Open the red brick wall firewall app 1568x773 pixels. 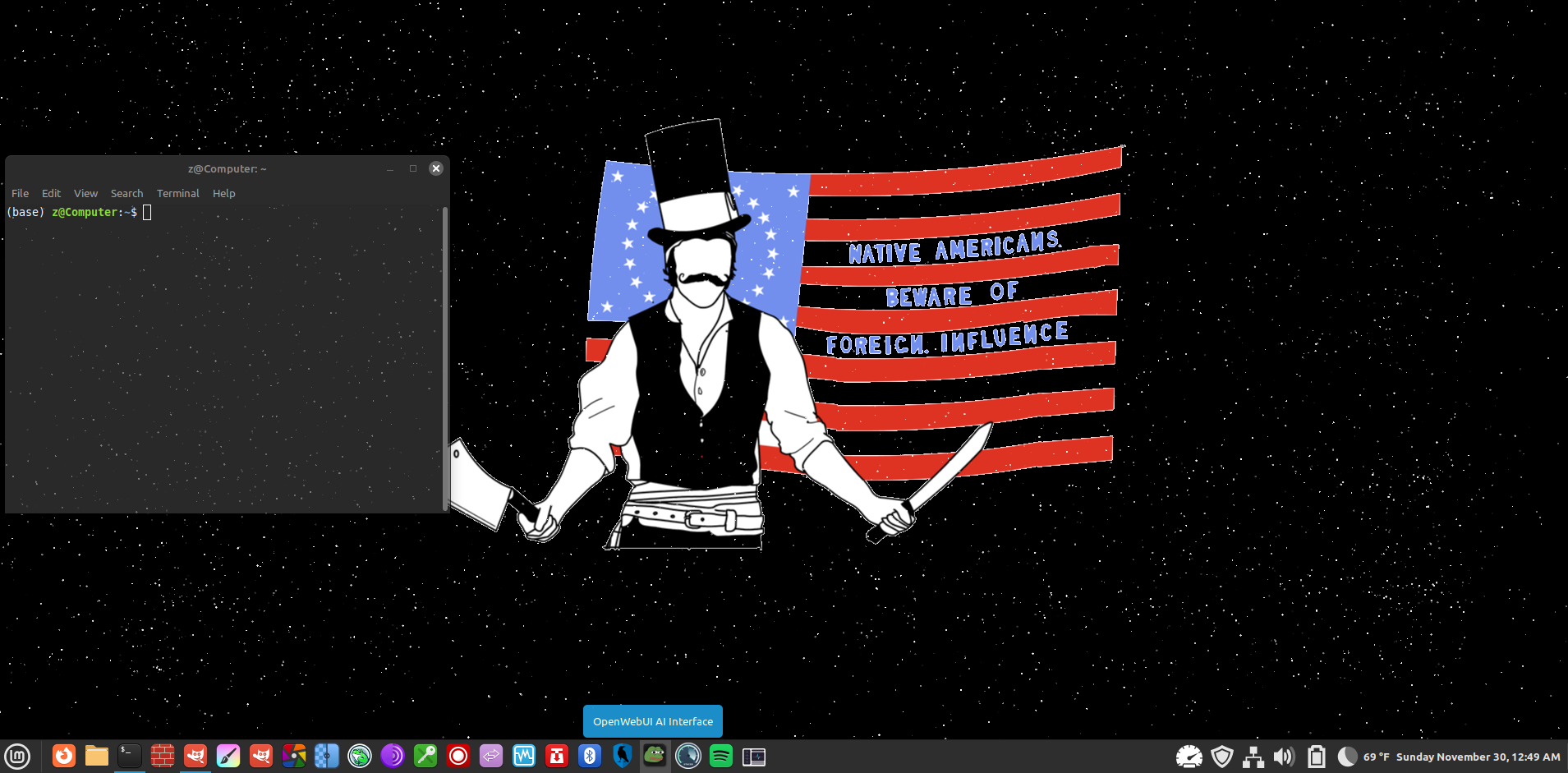163,756
